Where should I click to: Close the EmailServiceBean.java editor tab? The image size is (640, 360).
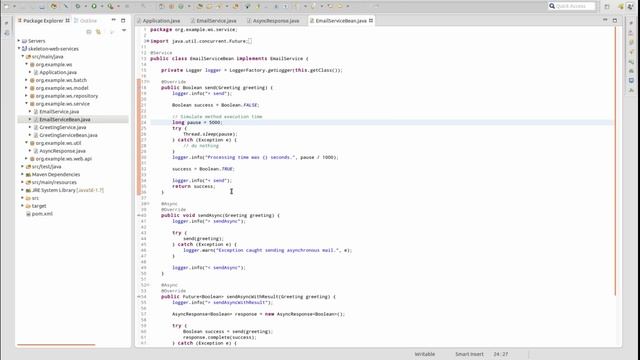[371, 20]
